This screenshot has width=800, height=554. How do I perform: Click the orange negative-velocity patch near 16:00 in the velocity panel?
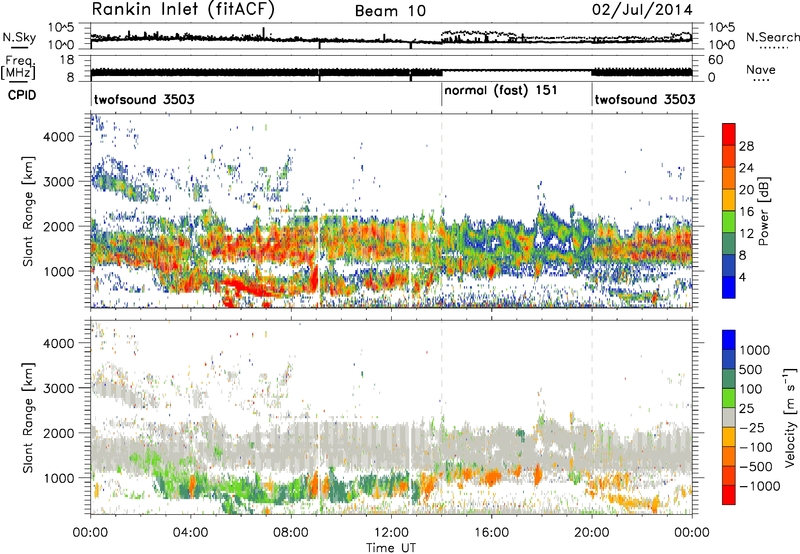pos(492,477)
